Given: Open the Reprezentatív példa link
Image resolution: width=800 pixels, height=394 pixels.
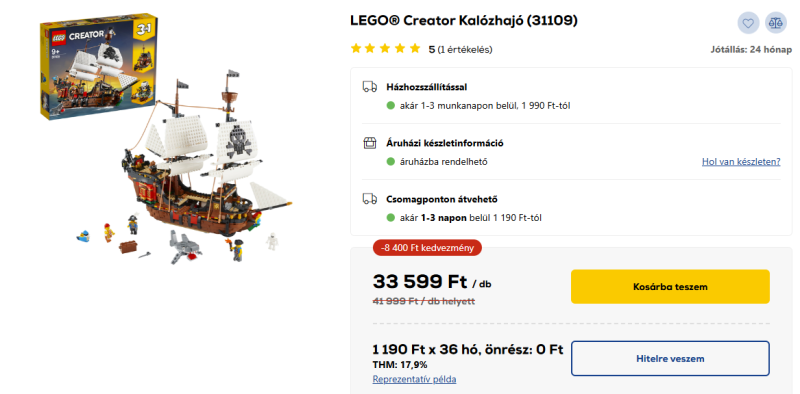Looking at the screenshot, I should [414, 379].
